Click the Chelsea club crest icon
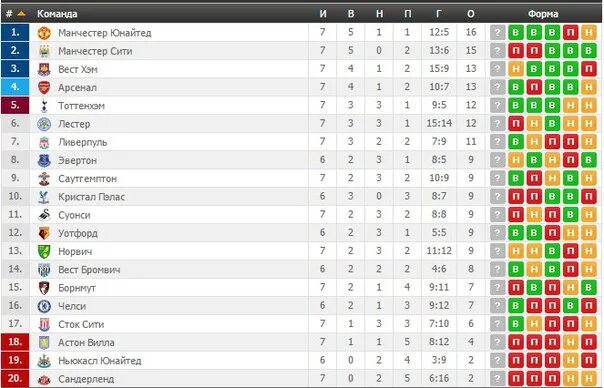This screenshot has height=388, width=604. (x=44, y=306)
